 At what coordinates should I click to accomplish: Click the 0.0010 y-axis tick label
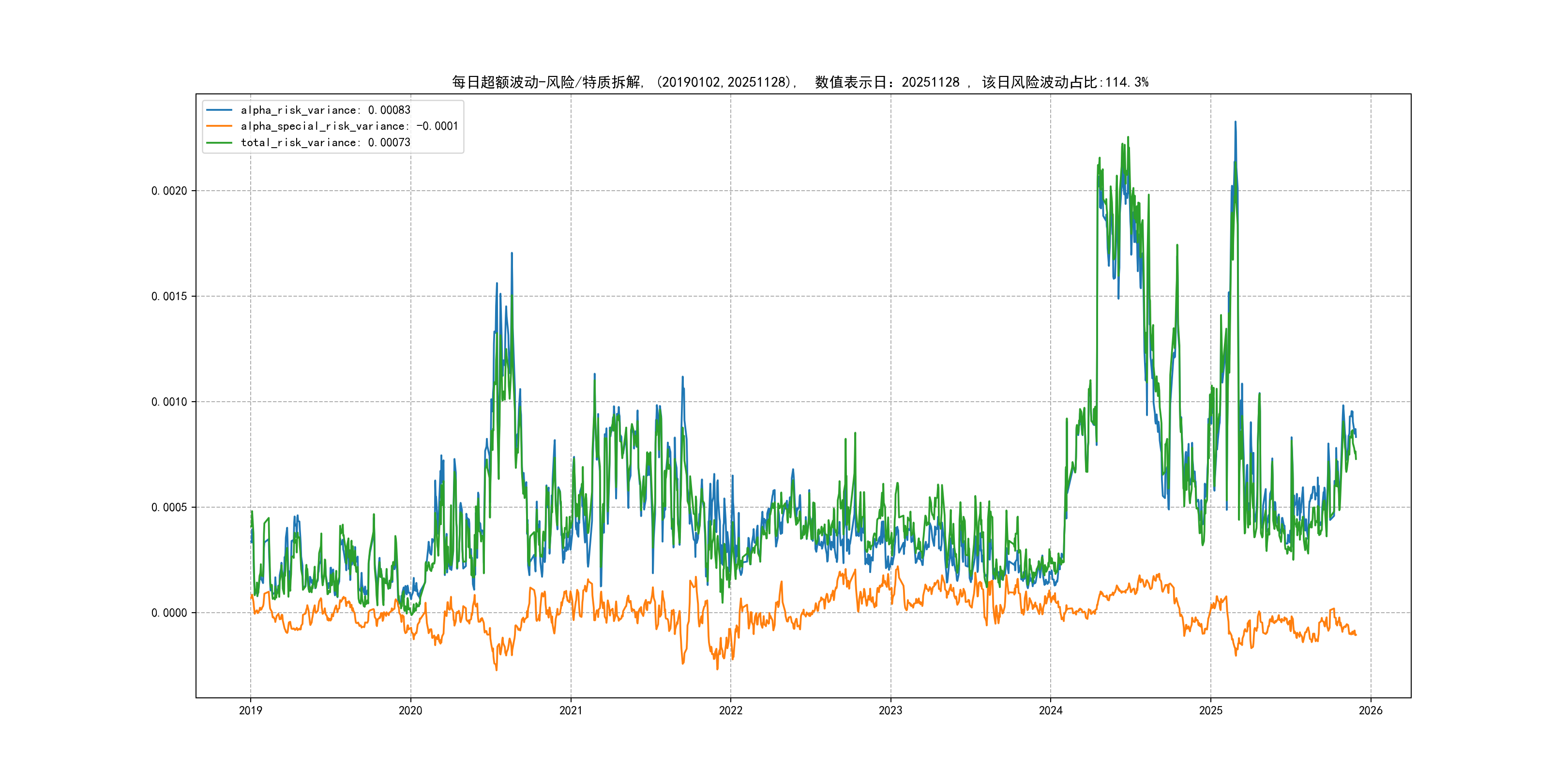pos(169,402)
